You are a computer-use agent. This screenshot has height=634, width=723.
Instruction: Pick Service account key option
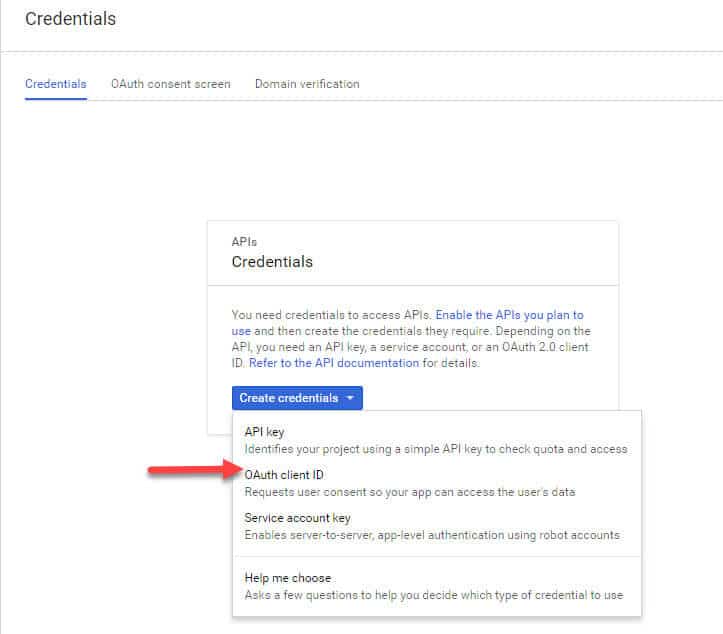[437, 526]
